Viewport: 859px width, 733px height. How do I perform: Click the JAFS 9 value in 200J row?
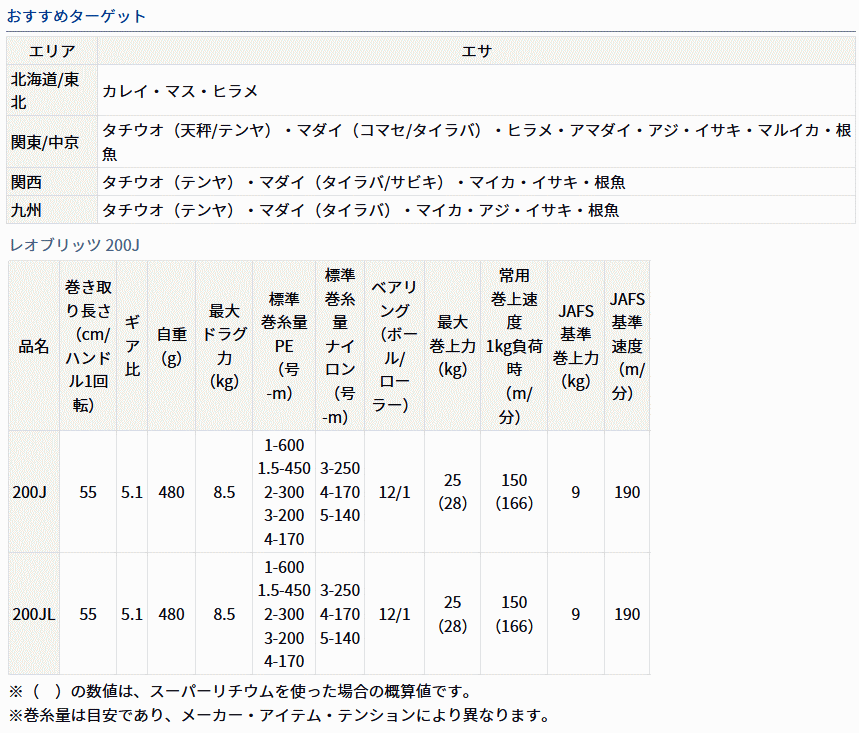[576, 491]
